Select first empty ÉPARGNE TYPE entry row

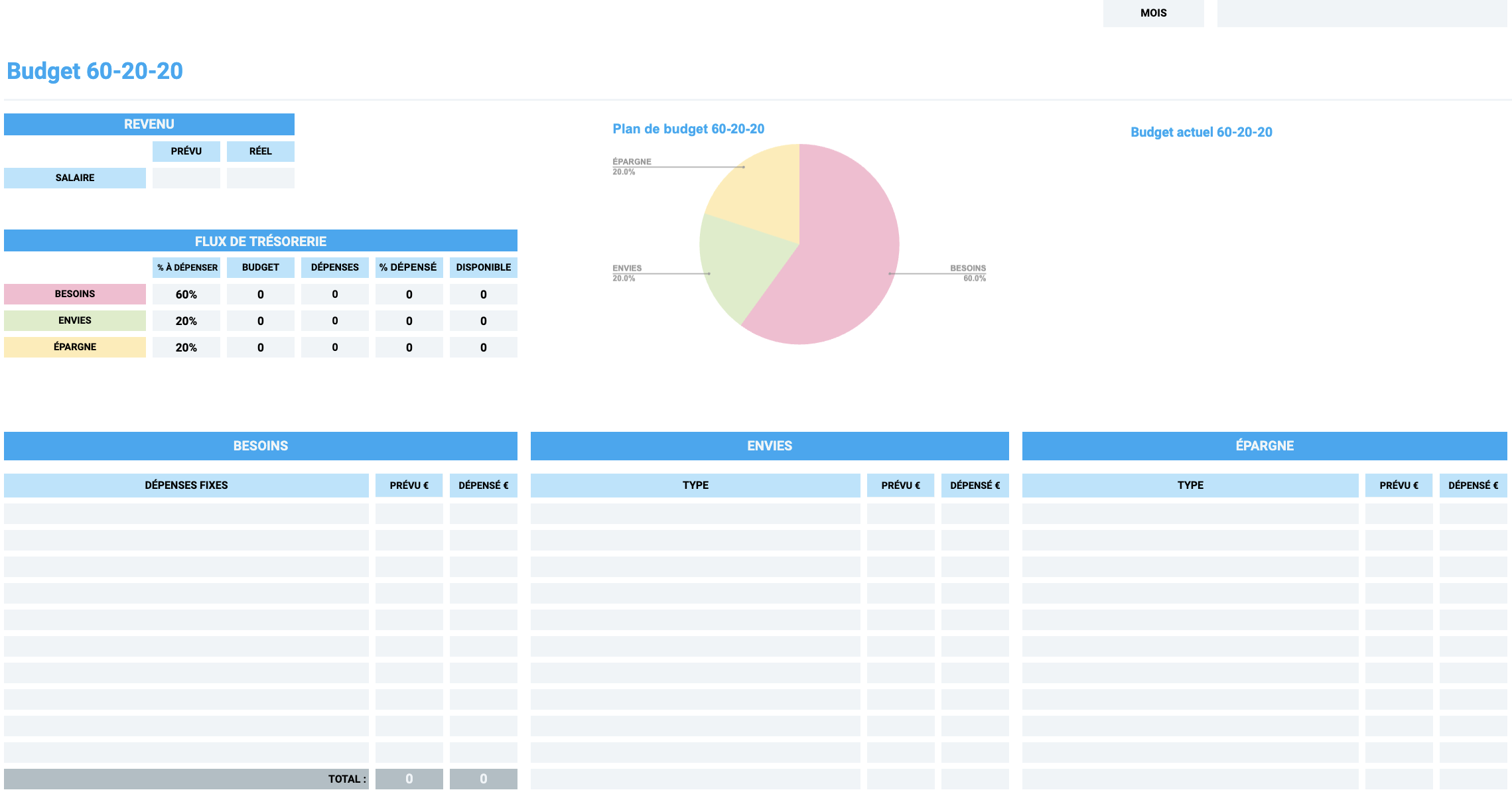tap(1190, 514)
